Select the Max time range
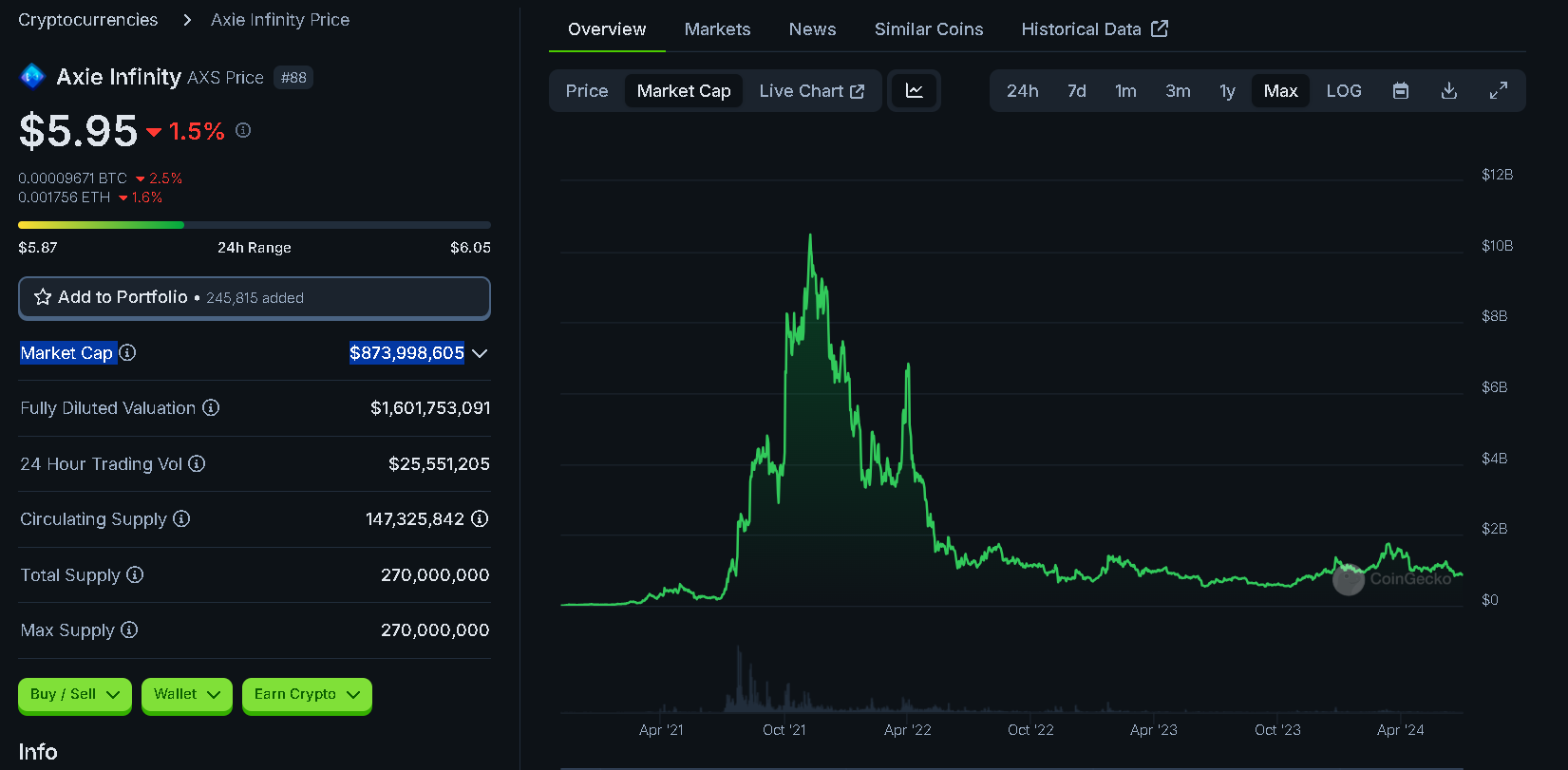1568x770 pixels. point(1280,91)
